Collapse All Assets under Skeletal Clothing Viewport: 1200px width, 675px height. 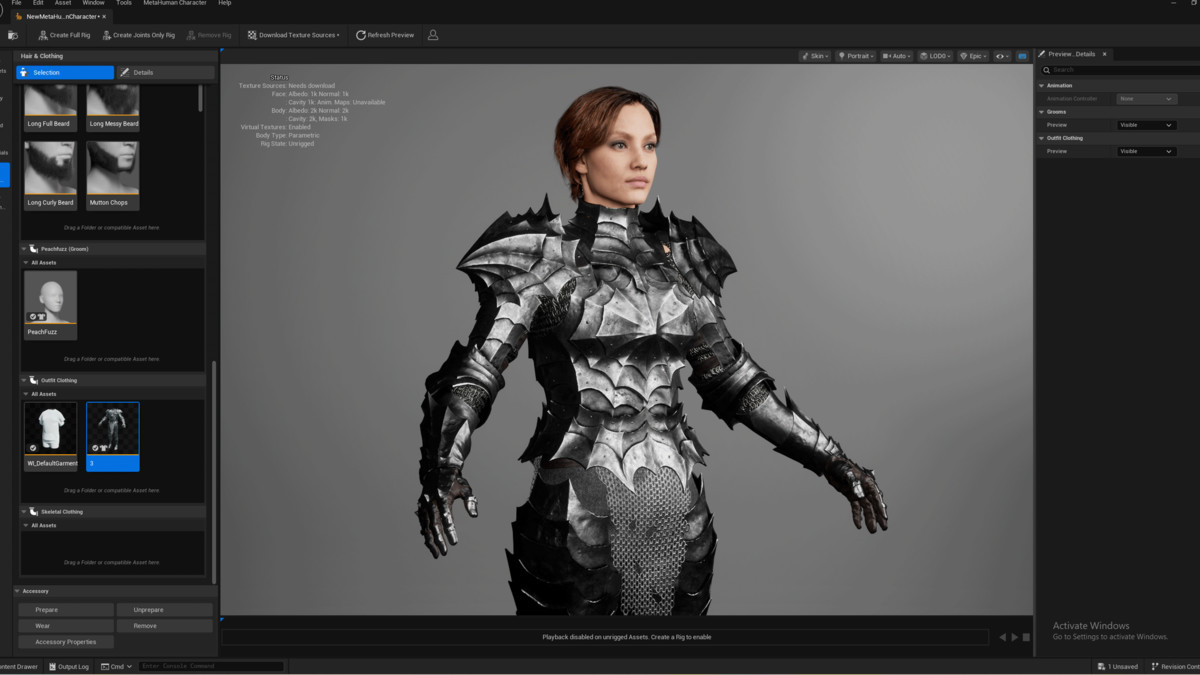click(27, 525)
